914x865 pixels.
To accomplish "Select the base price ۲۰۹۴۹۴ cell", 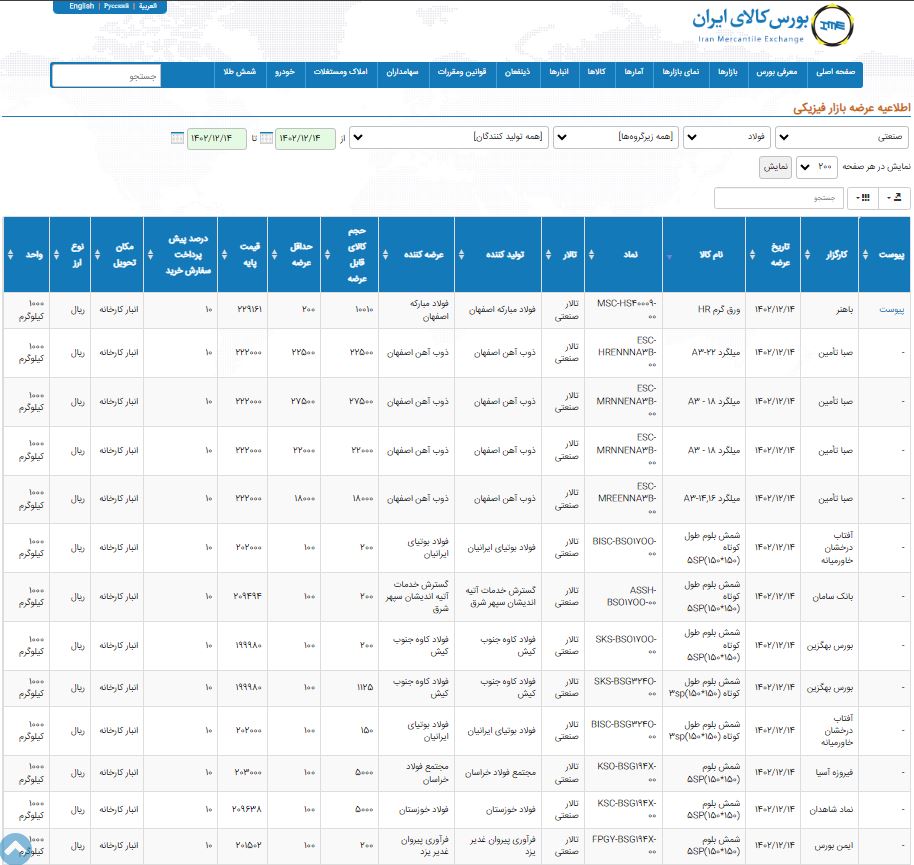I will point(242,597).
